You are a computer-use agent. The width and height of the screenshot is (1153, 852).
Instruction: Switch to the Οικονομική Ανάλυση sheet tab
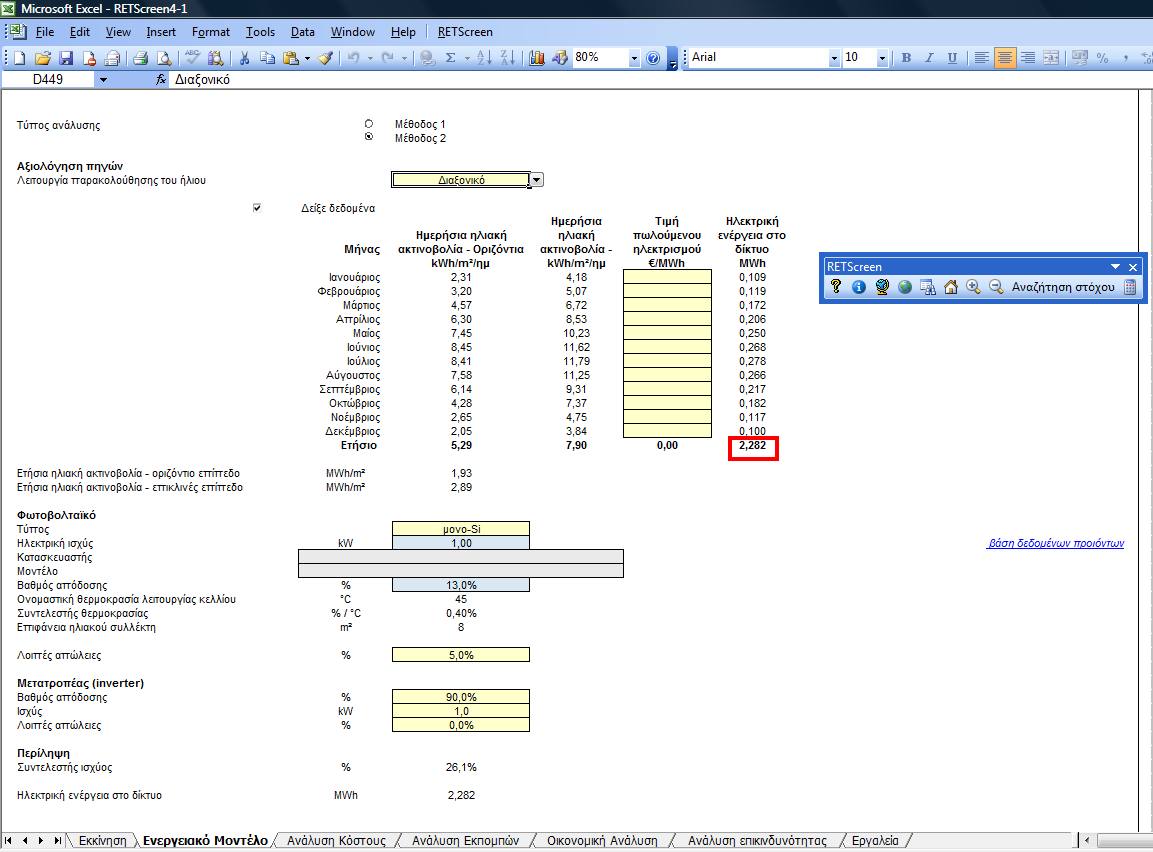(x=602, y=840)
